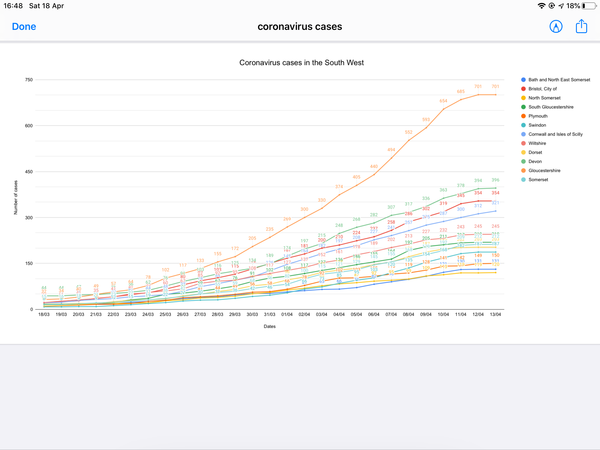Image resolution: width=600 pixels, height=450 pixels.
Task: Click the 300 data label on orange line
Action: (304, 209)
